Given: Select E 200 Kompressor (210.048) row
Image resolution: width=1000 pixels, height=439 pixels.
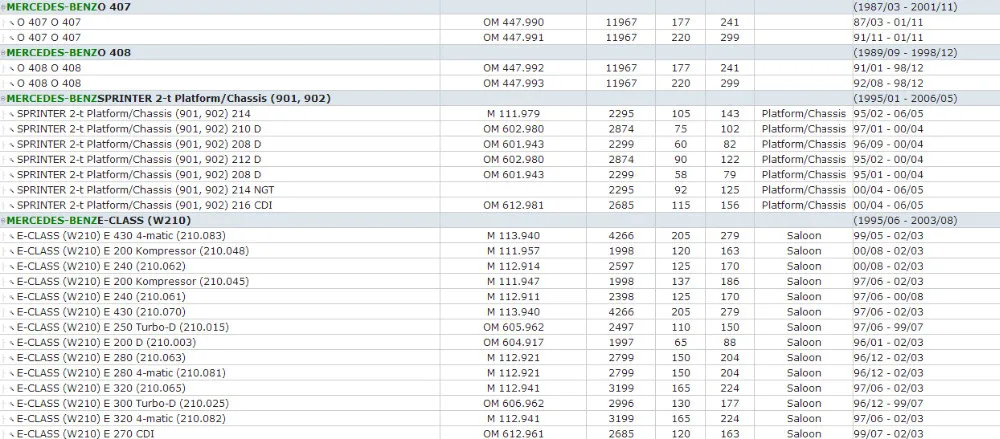Looking at the screenshot, I should 500,251.
